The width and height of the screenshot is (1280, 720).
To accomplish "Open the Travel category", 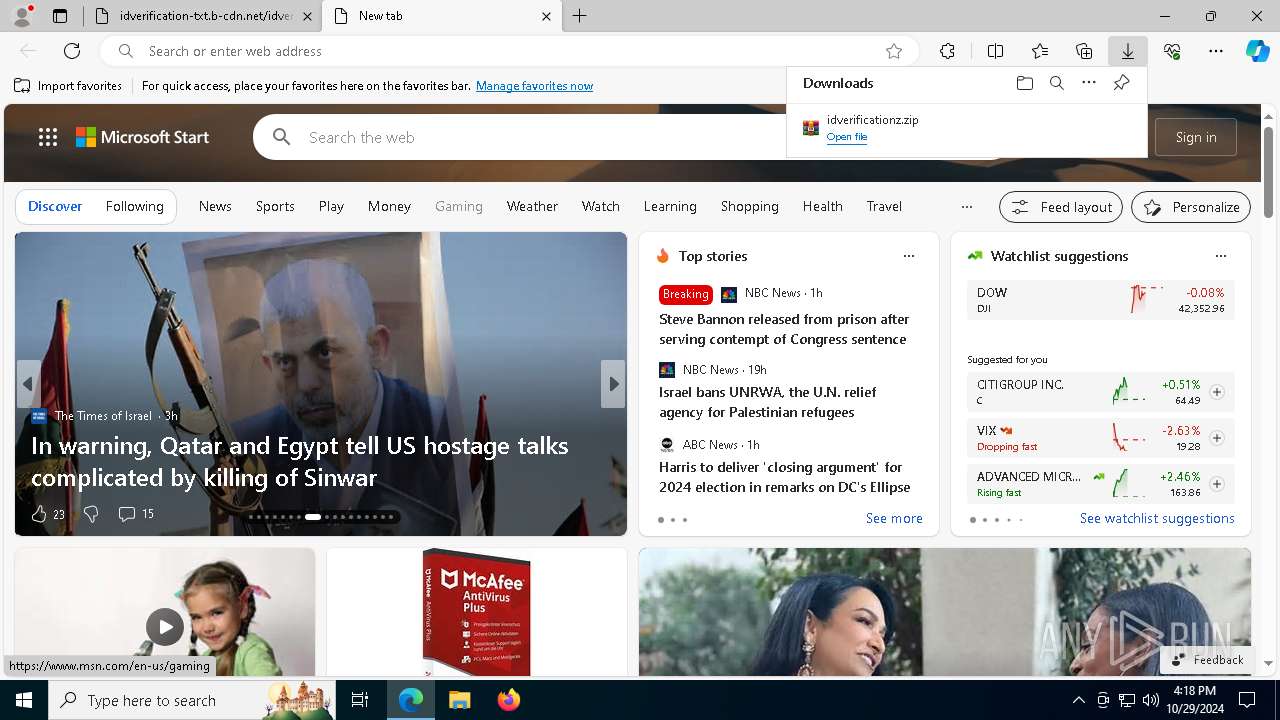I will pyautogui.click(x=884, y=206).
